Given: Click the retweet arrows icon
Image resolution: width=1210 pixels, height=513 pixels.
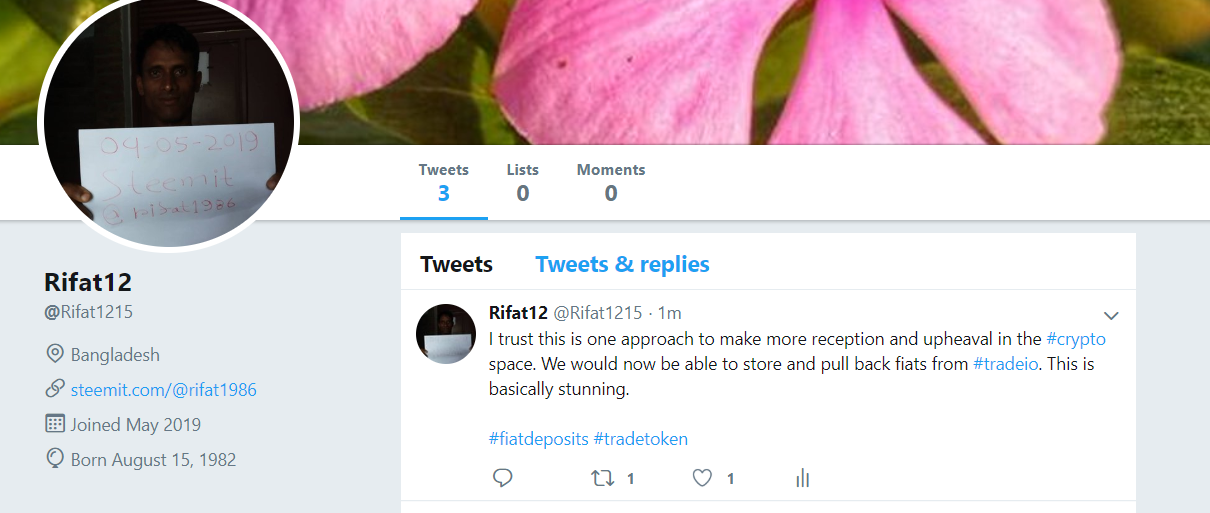Looking at the screenshot, I should click(603, 479).
